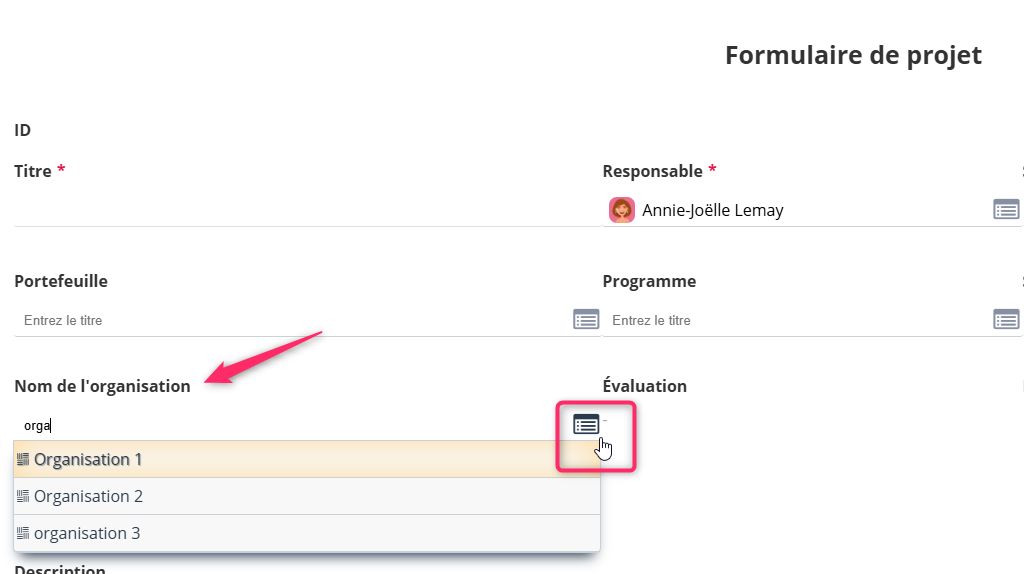
Task: Click the icon beside Organisation 1
Action: [x=23, y=459]
